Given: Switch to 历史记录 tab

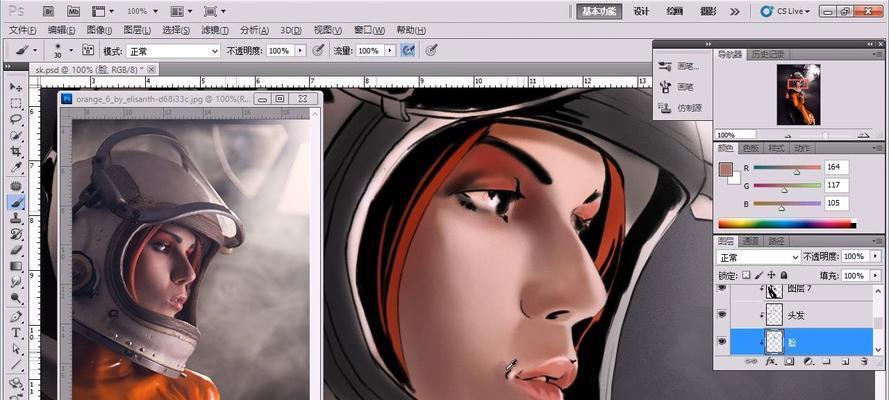Looking at the screenshot, I should point(768,54).
